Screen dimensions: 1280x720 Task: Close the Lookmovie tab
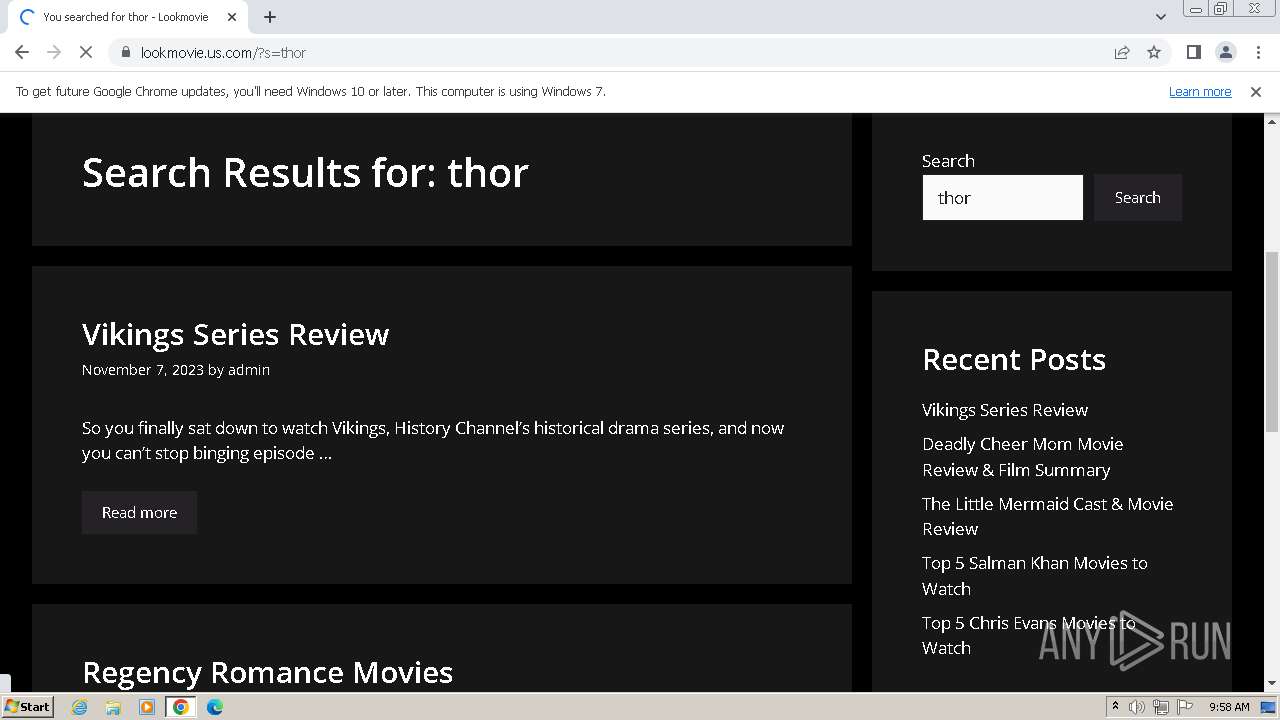pyautogui.click(x=232, y=17)
